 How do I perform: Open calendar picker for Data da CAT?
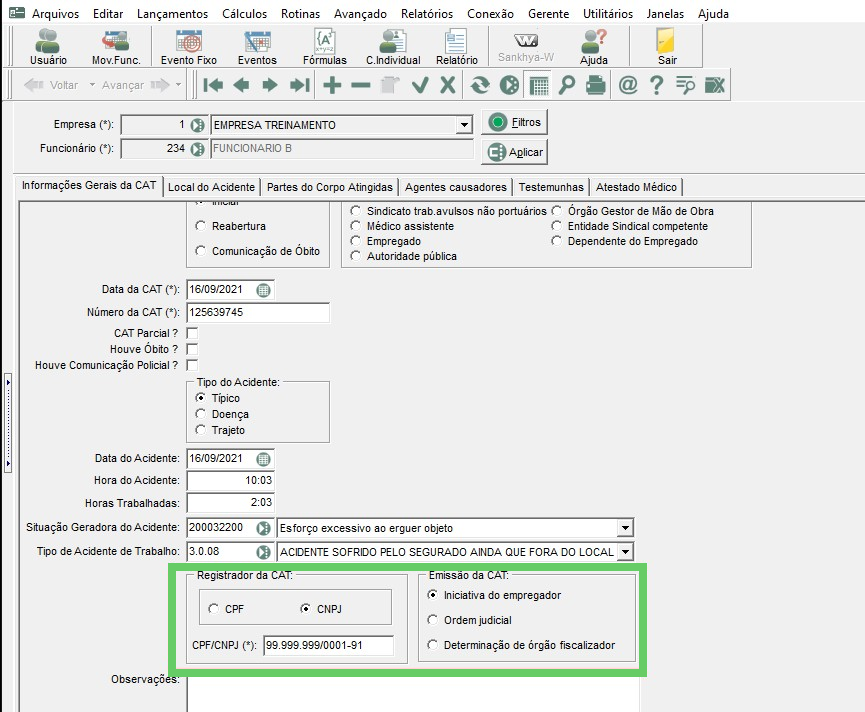[264, 290]
